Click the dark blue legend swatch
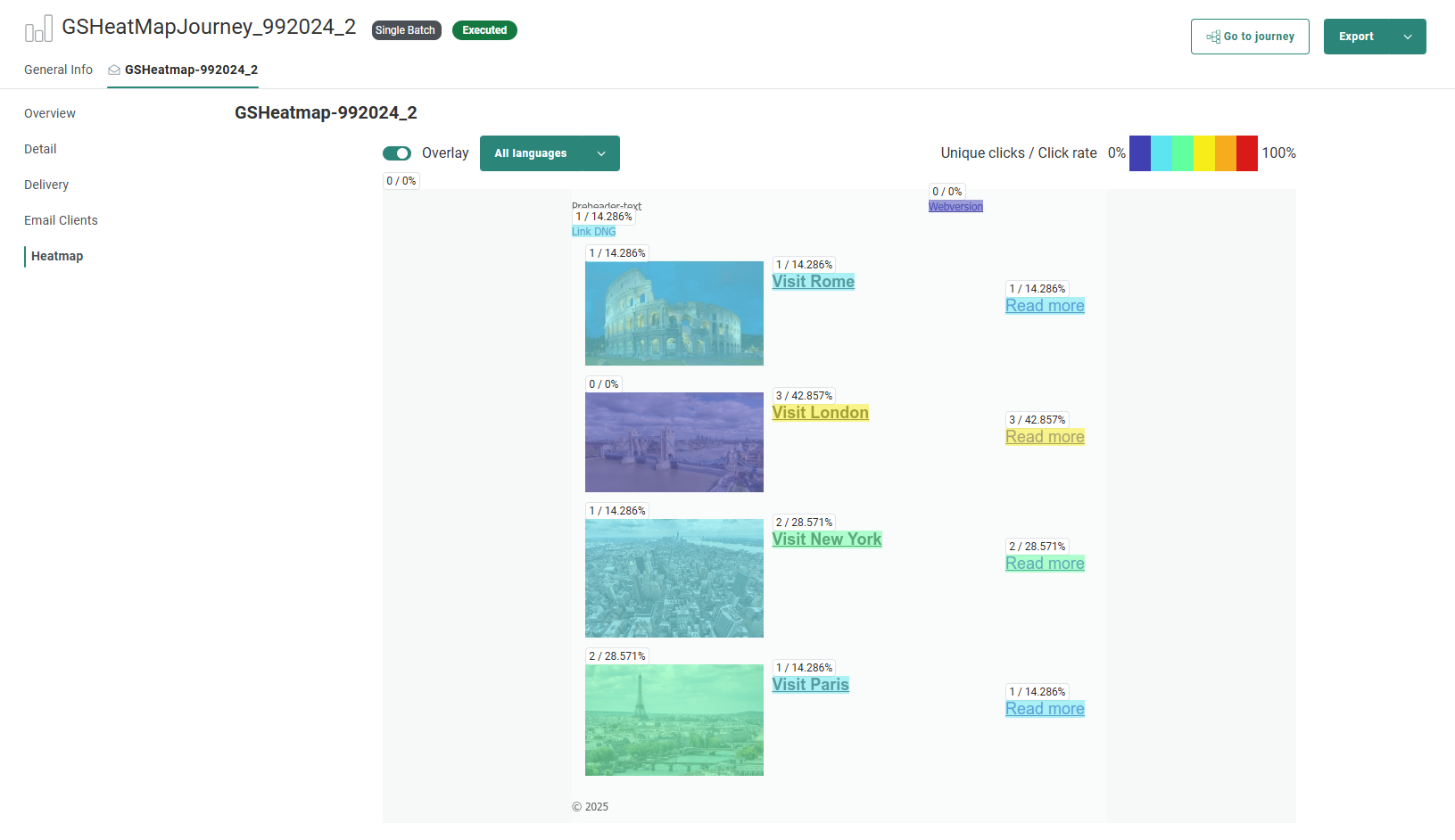The width and height of the screenshot is (1455, 840). coord(1139,153)
